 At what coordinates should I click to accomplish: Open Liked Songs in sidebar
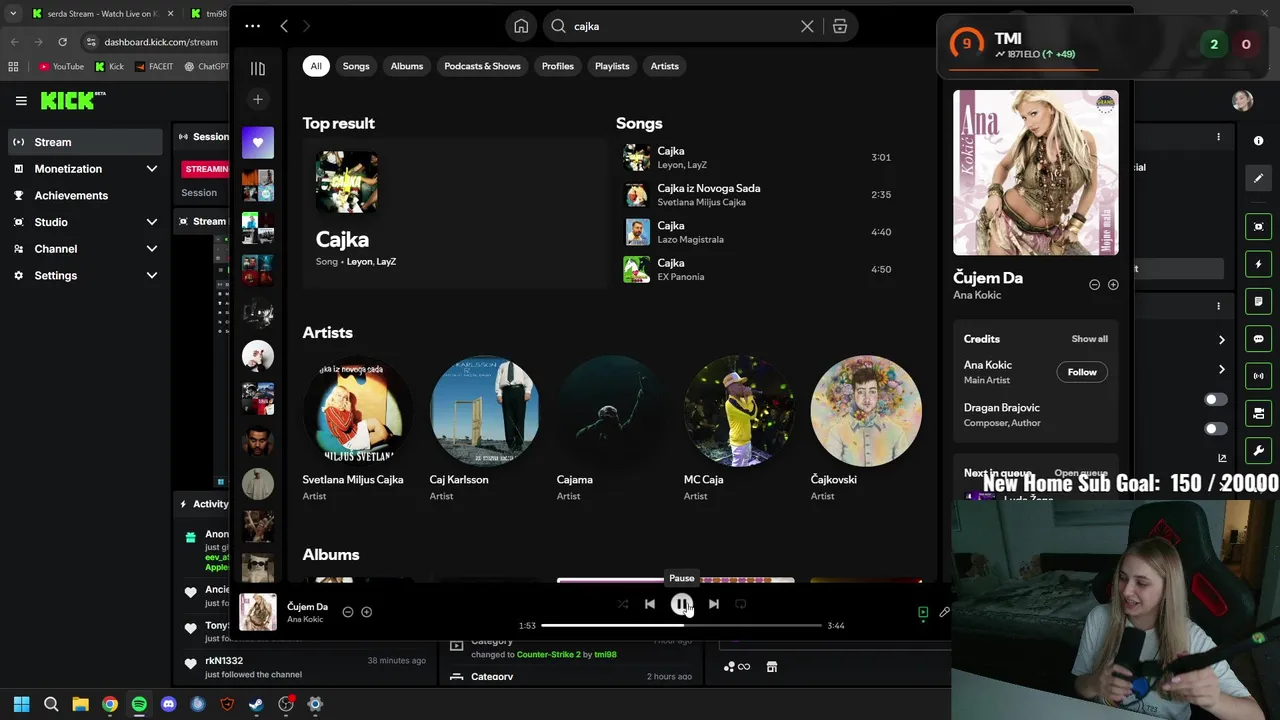[258, 143]
